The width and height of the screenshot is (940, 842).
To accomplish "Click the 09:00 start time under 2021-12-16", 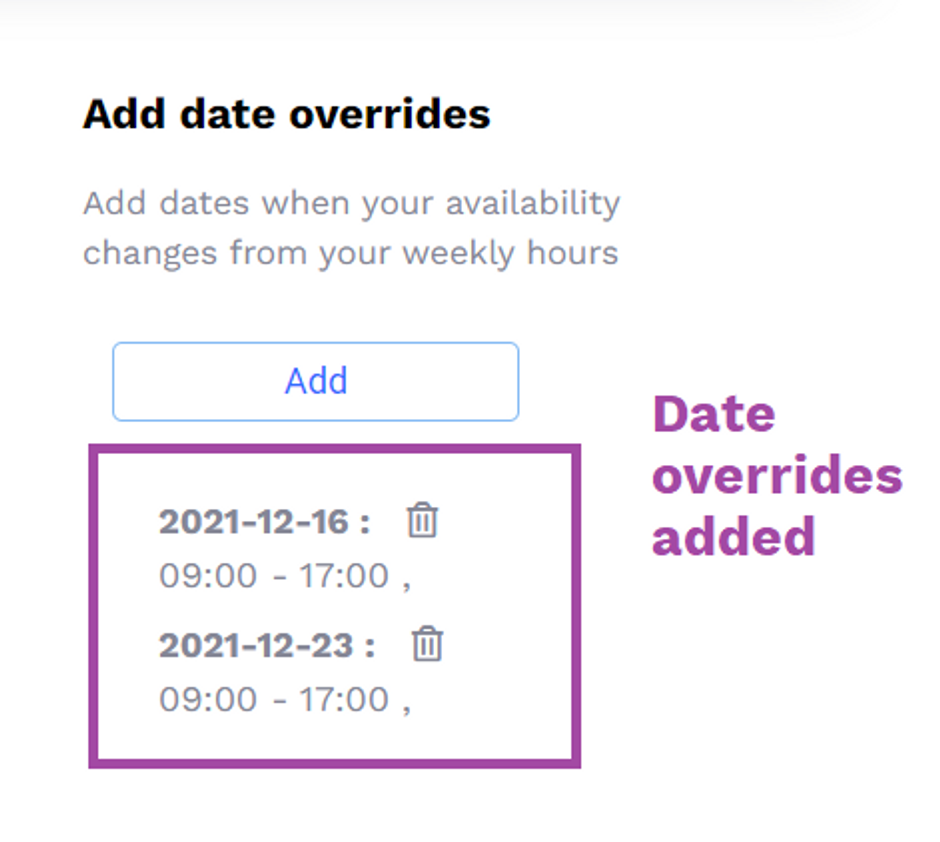I will point(208,575).
